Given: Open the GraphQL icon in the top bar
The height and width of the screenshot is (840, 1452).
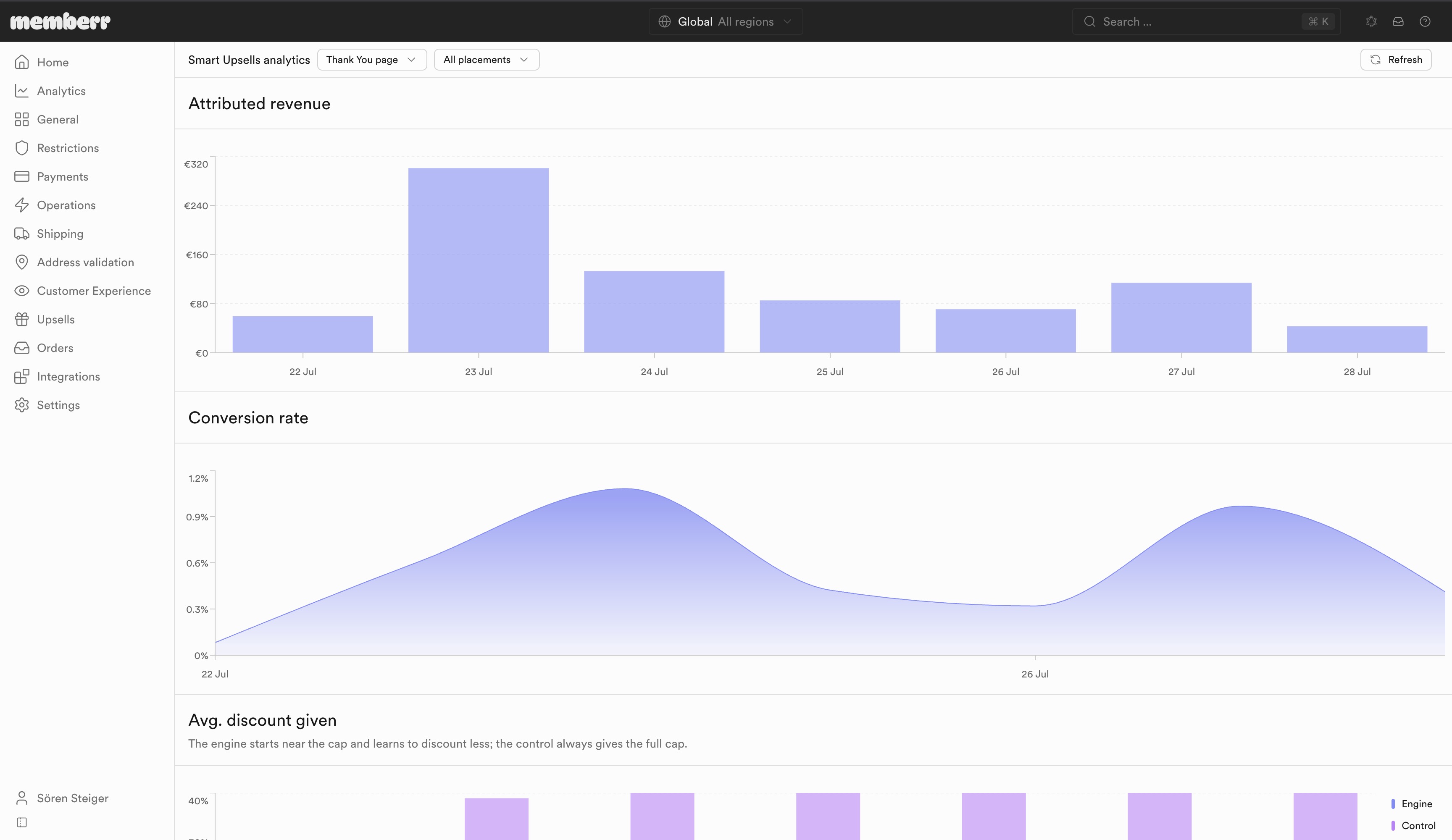Looking at the screenshot, I should (1371, 21).
